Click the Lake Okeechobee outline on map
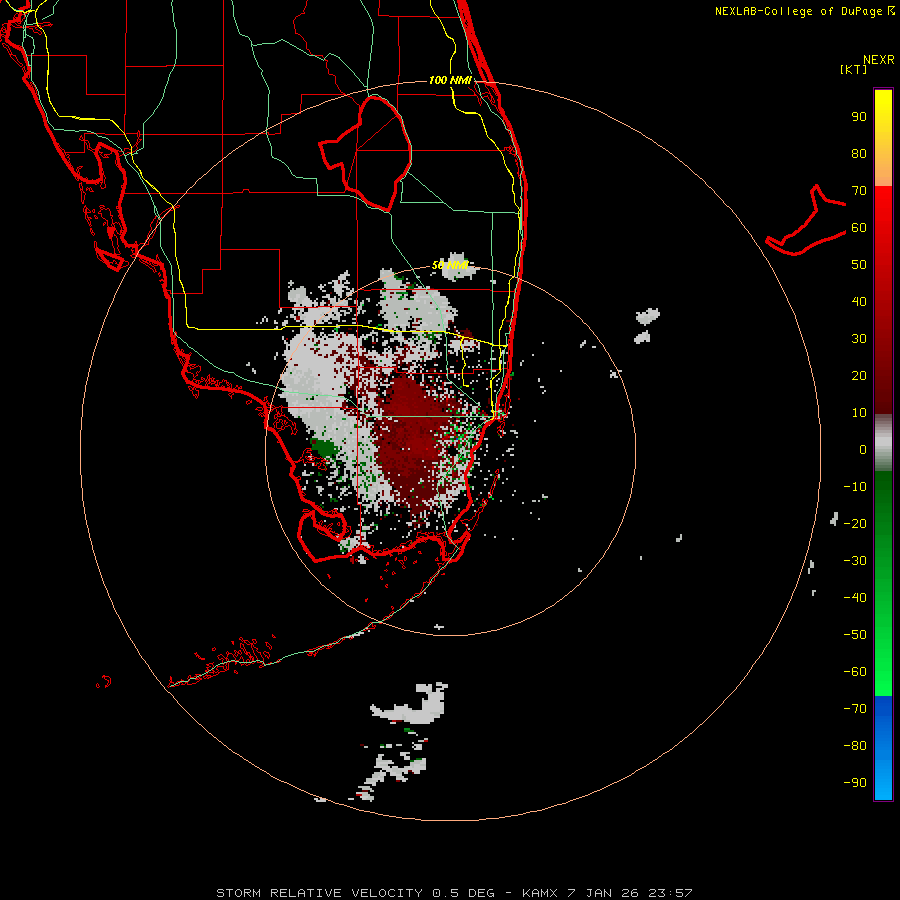Viewport: 900px width, 900px height. point(367,152)
